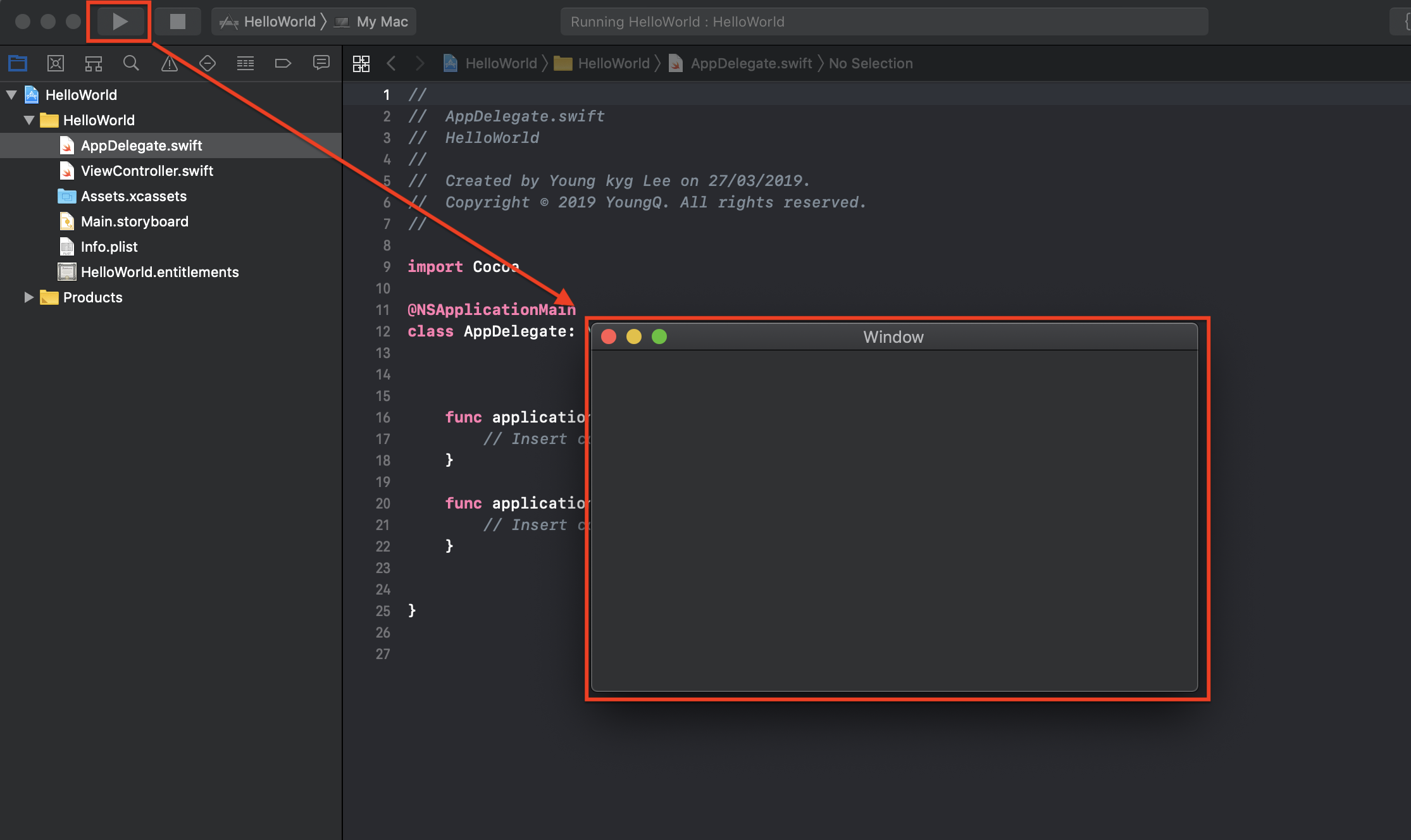Open the Breakpoint navigator
This screenshot has width=1411, height=840.
(283, 63)
